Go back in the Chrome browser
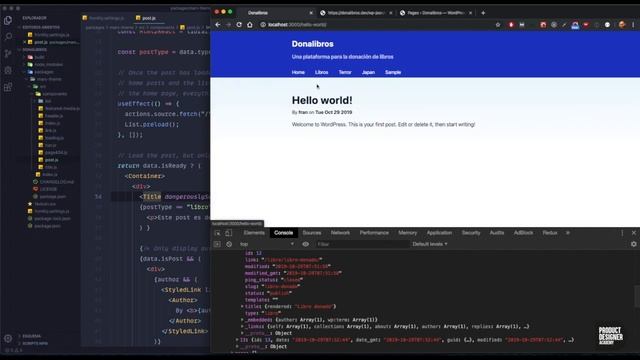The image size is (640, 360). click(218, 24)
